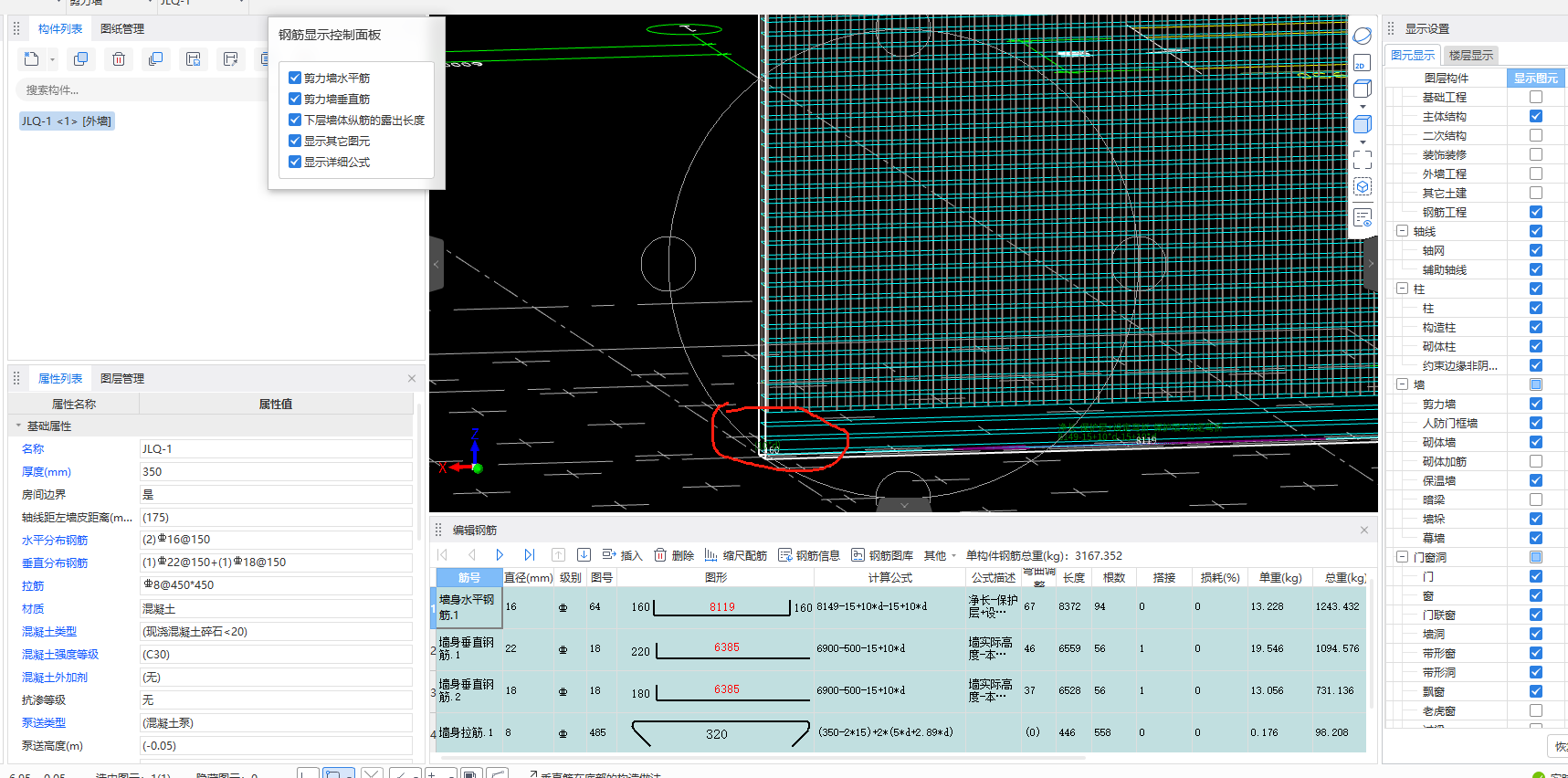The image size is (1568, 778).
Task: Click the 厚度(mm) value field 350
Action: pyautogui.click(x=276, y=472)
